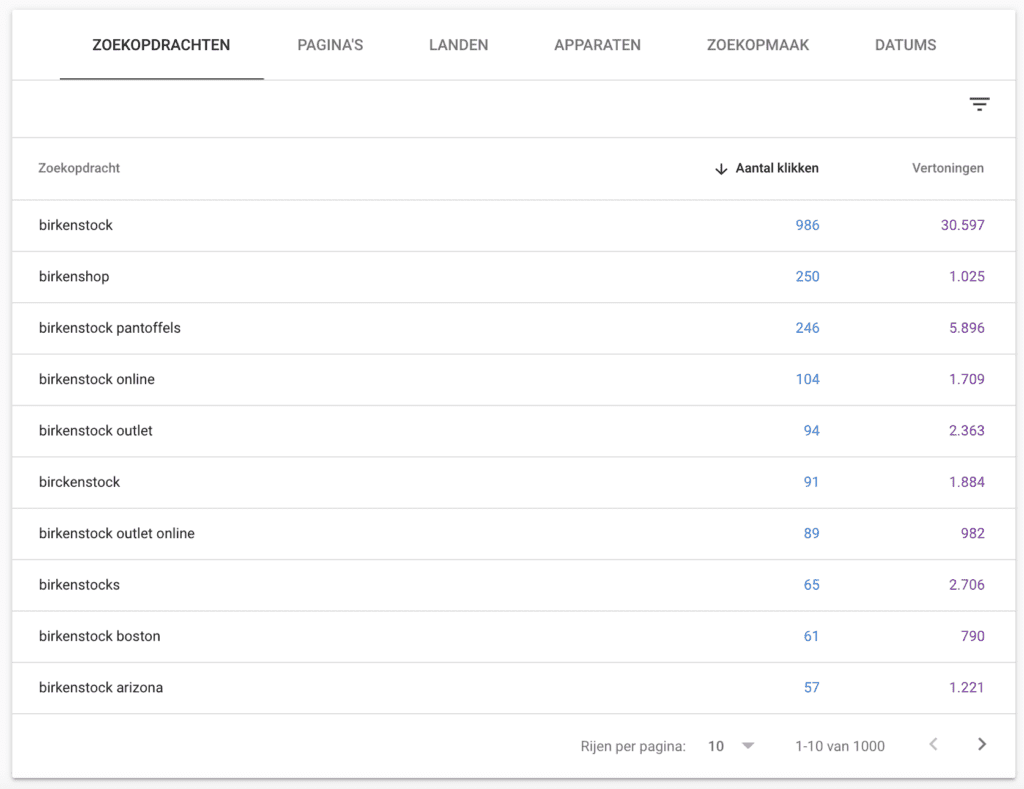Click the 986 clicks value
Screen dimensions: 1024x789
(x=807, y=225)
